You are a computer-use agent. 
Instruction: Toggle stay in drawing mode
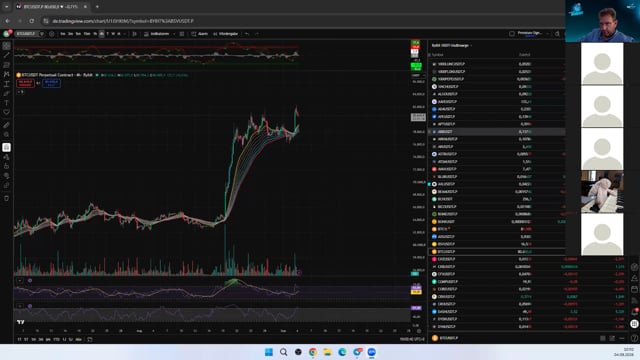pyautogui.click(x=7, y=157)
